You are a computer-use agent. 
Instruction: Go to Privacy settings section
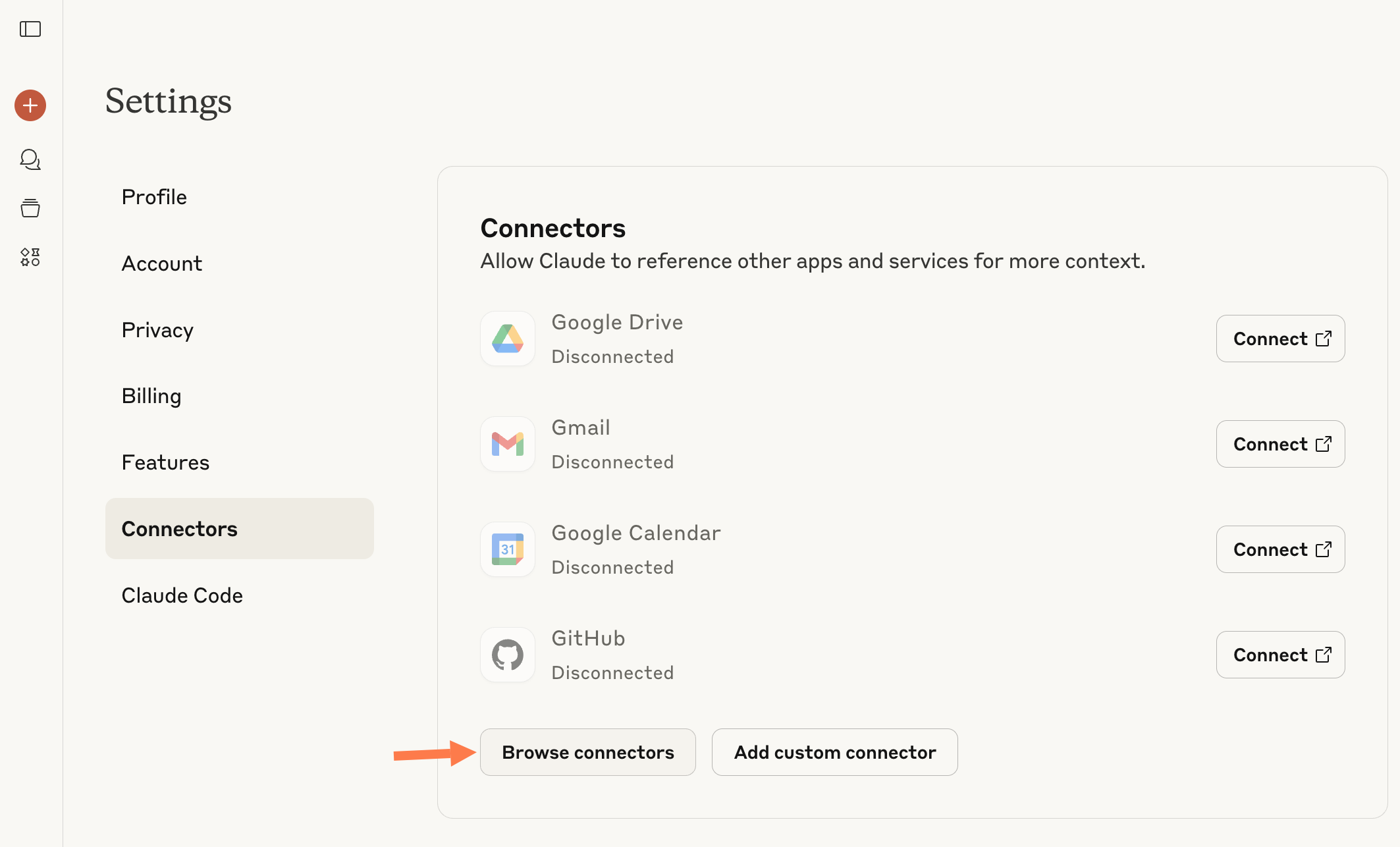pos(157,330)
